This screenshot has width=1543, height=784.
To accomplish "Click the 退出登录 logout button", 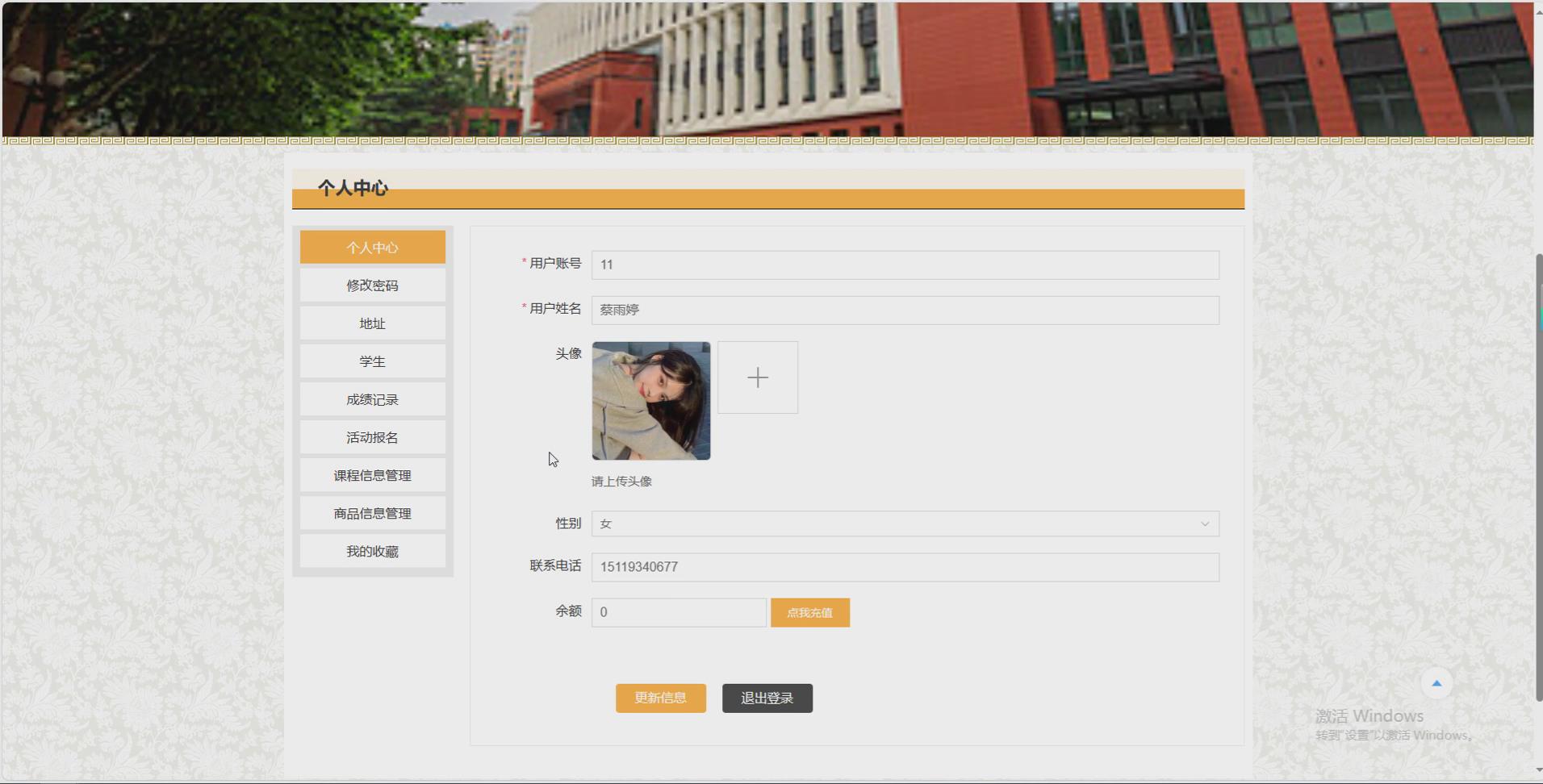I will point(767,698).
